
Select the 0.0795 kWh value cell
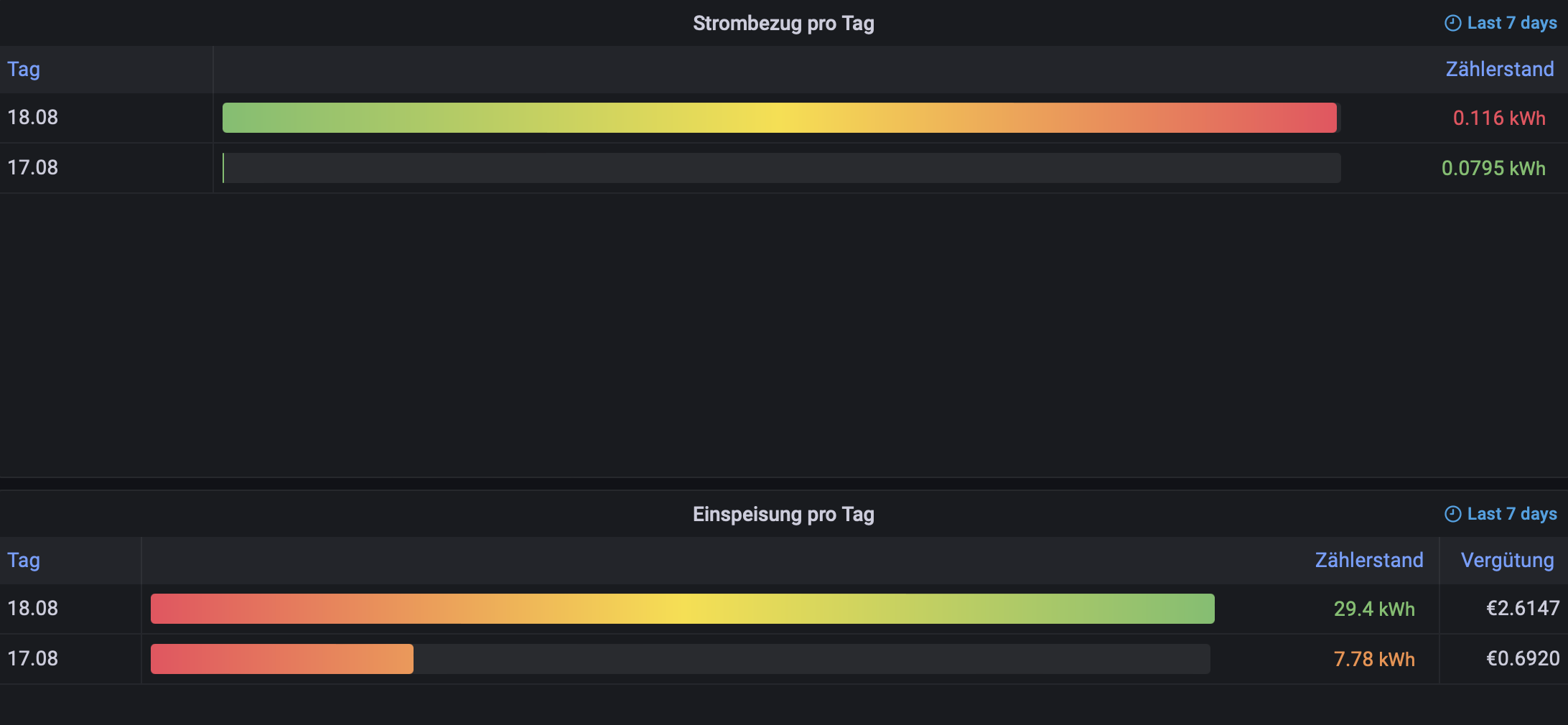point(1493,169)
